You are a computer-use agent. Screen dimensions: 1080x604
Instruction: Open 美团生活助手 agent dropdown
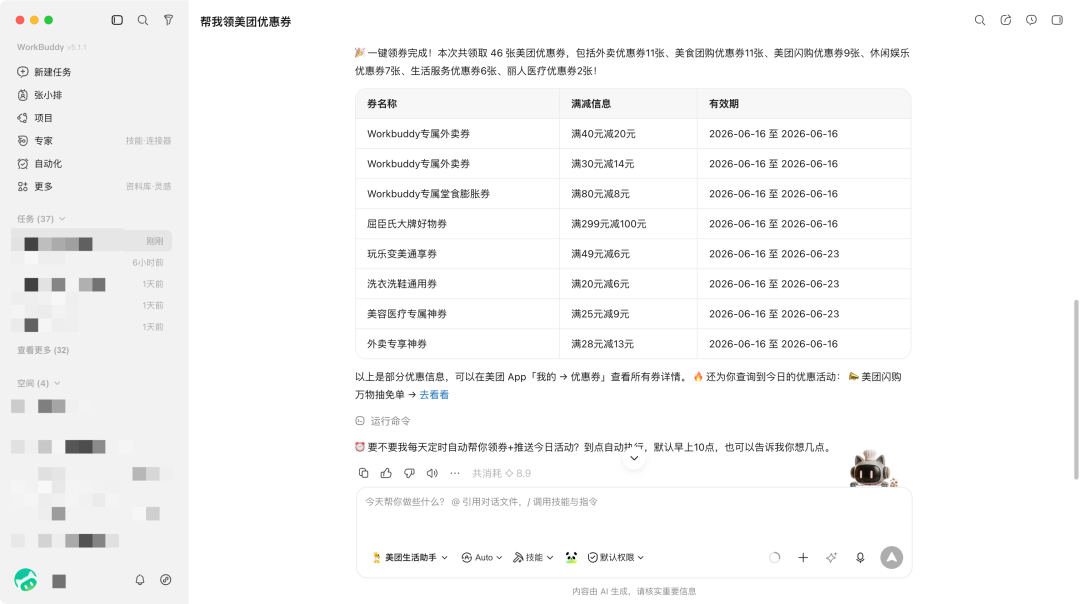410,557
